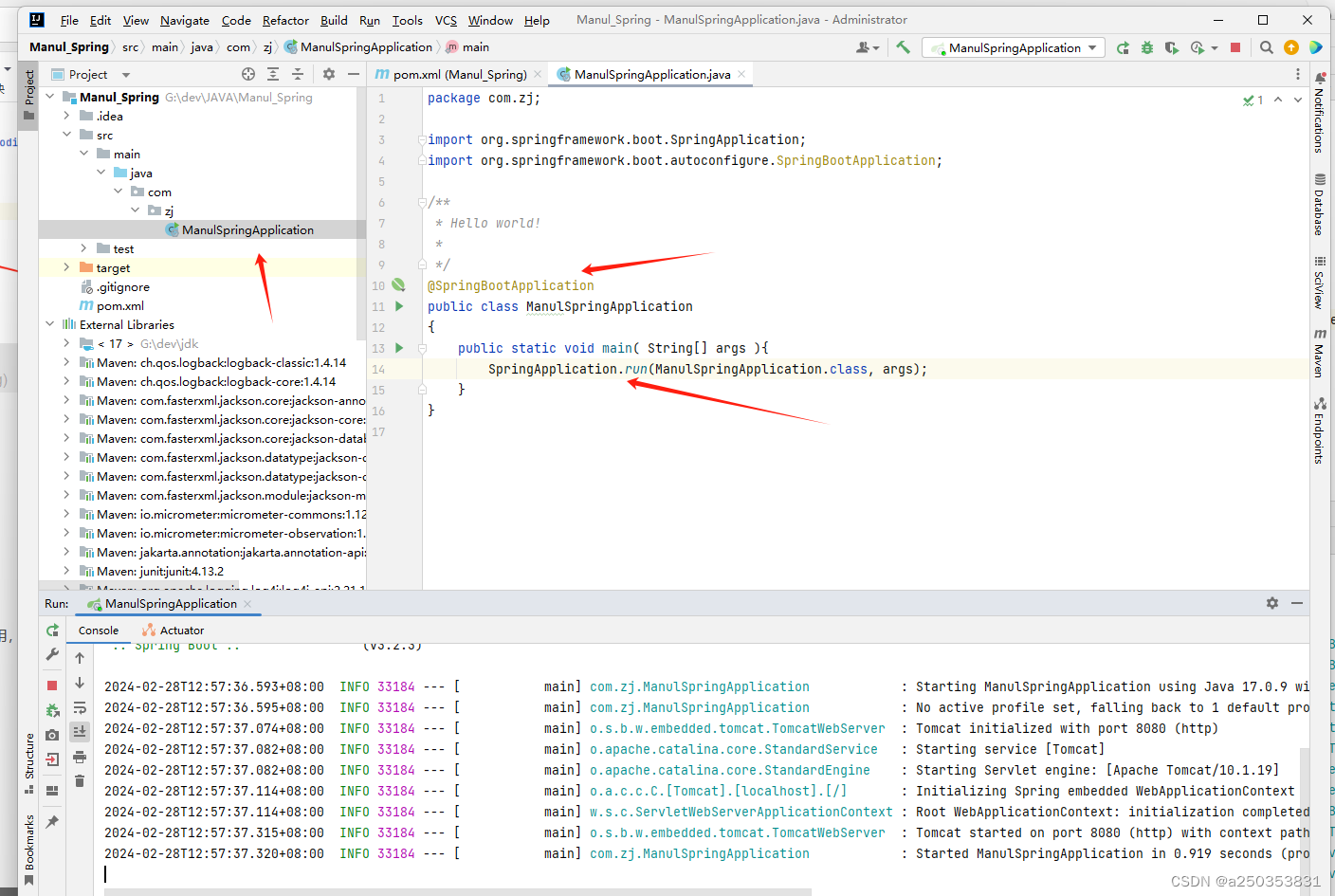
Task: Open the Database tool window
Action: [x=1319, y=204]
